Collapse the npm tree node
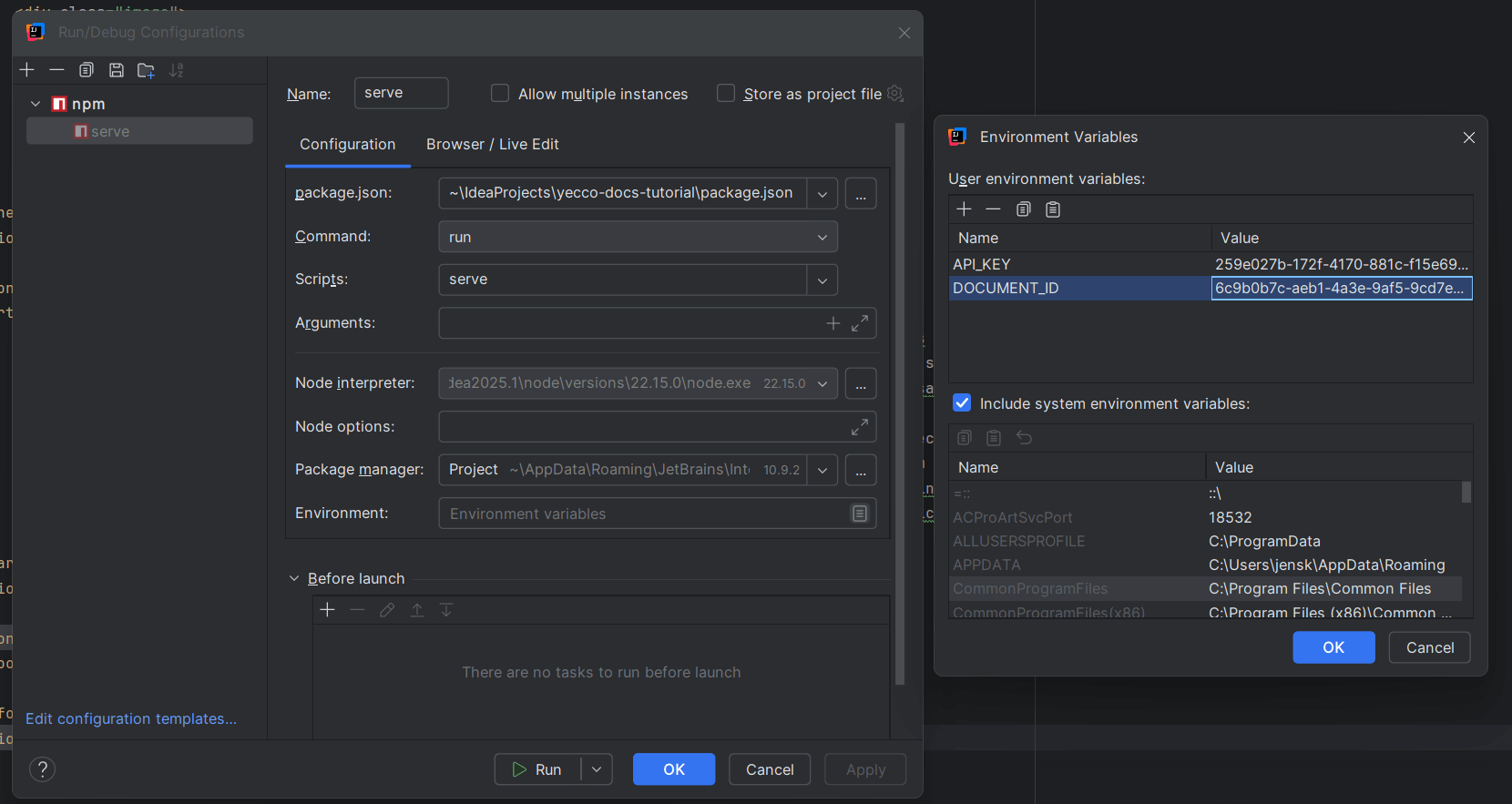The image size is (1512, 804). pos(36,104)
